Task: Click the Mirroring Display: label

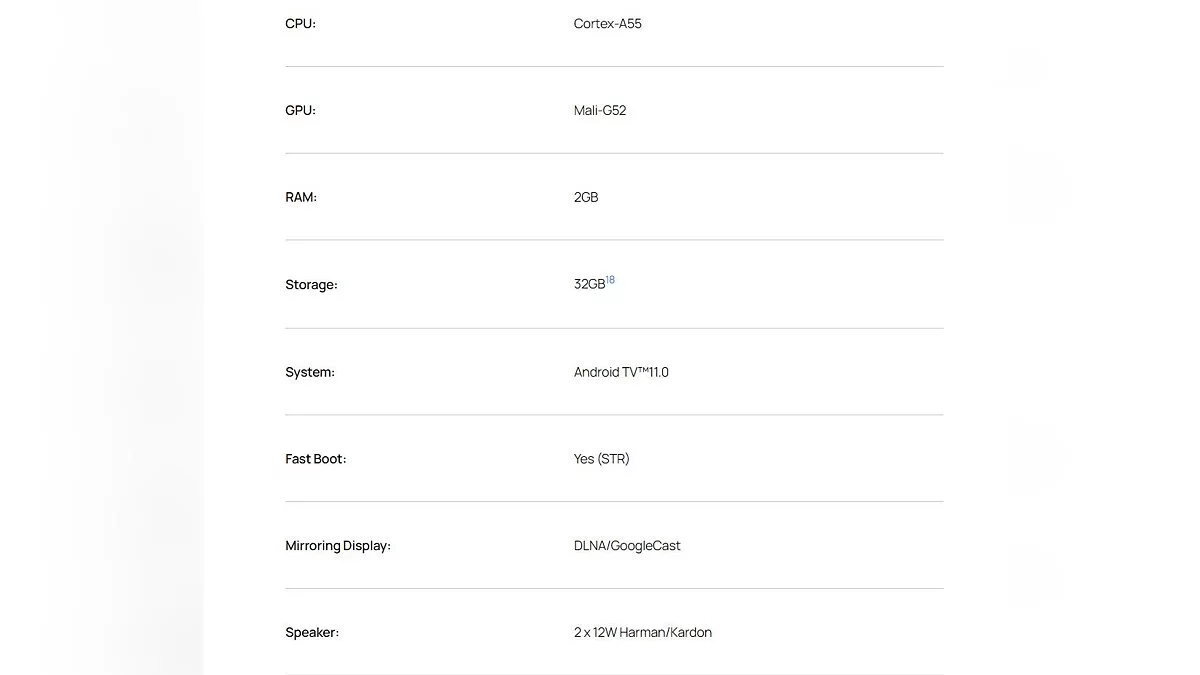Action: [338, 546]
